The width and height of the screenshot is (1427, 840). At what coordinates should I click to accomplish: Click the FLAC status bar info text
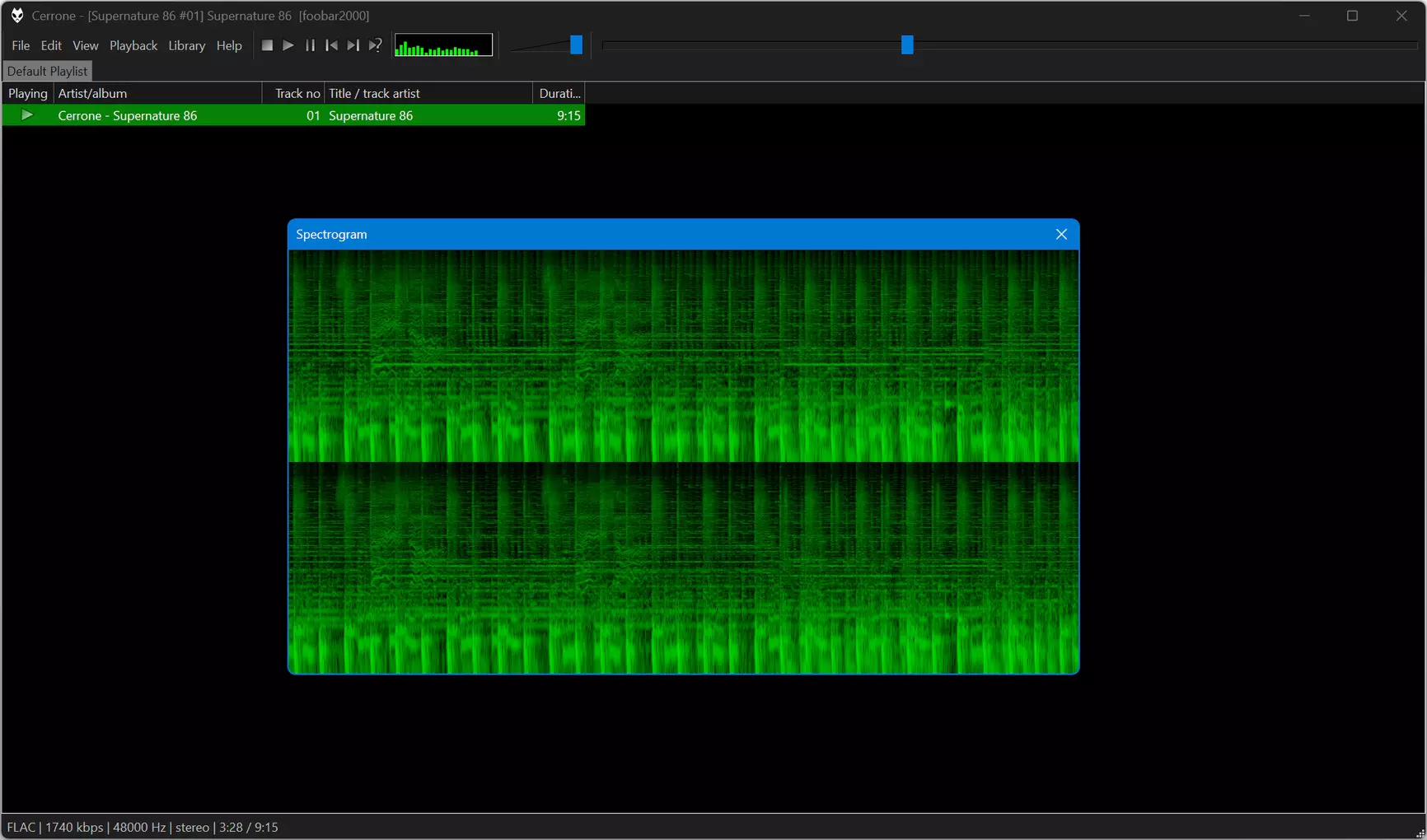pyautogui.click(x=143, y=827)
